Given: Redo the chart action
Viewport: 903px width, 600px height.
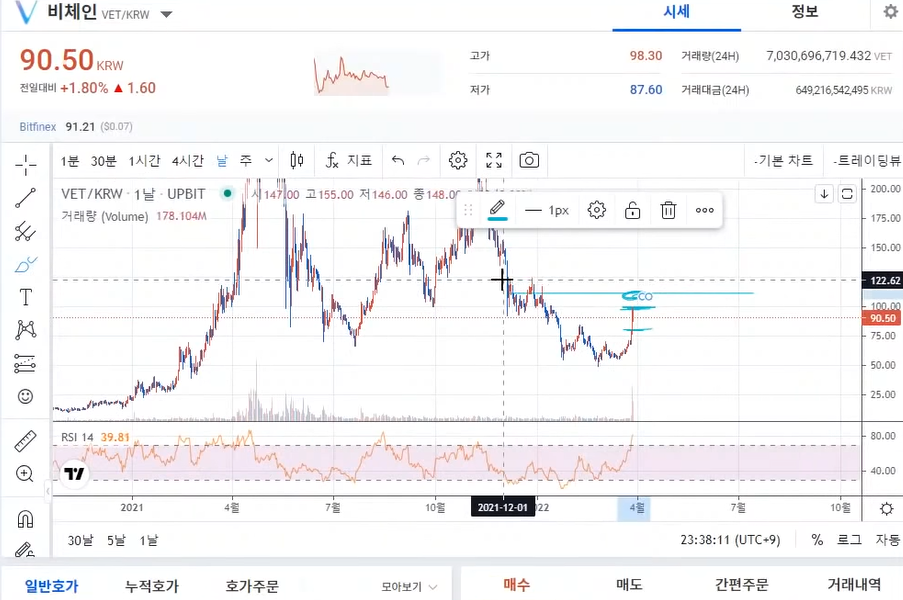Looking at the screenshot, I should click(x=424, y=160).
